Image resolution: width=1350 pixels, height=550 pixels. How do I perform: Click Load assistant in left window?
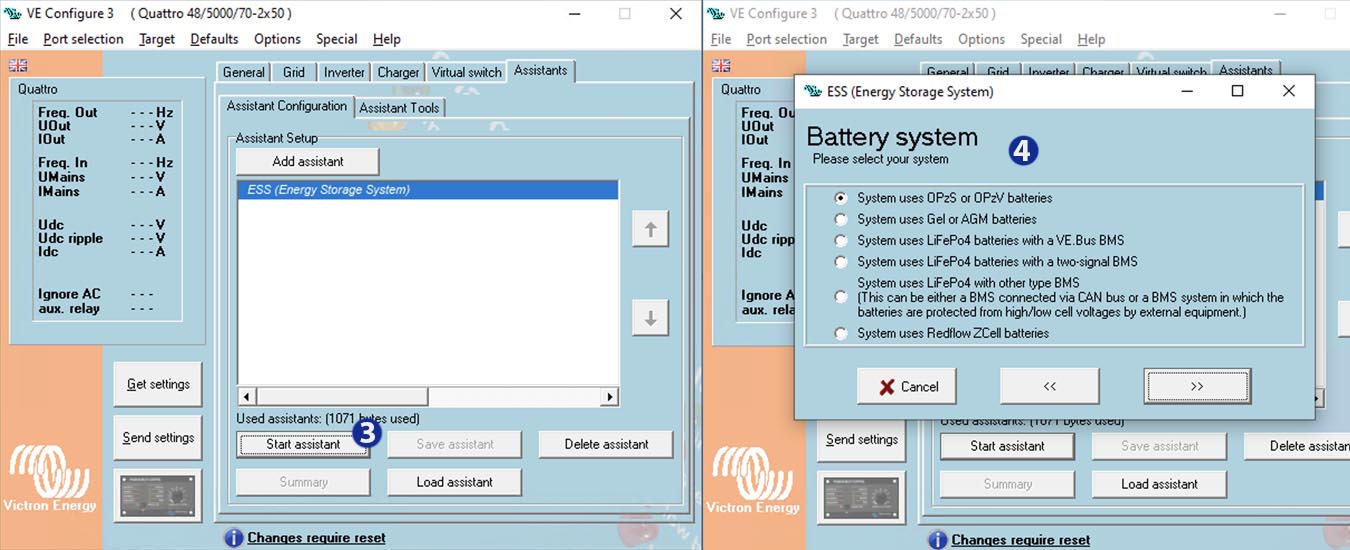pyautogui.click(x=455, y=482)
